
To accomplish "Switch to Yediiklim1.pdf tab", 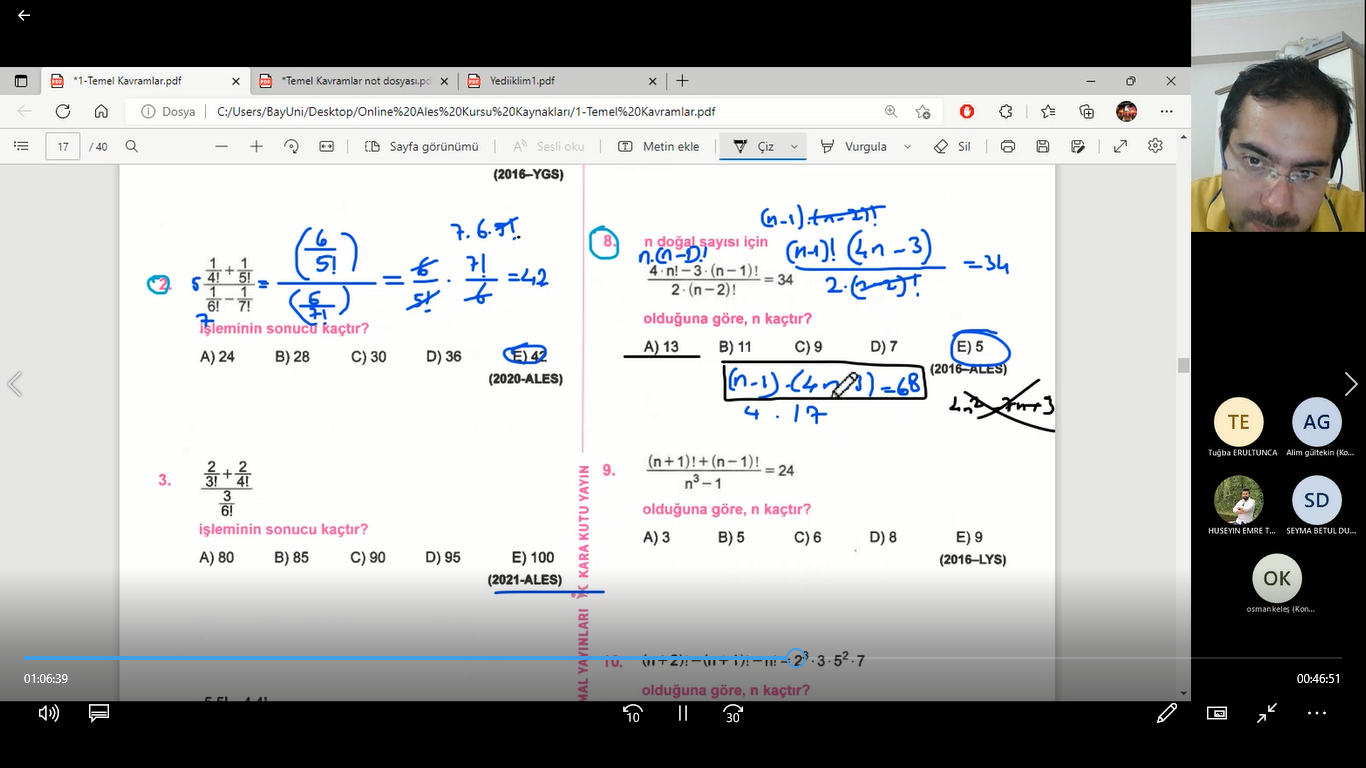I will 561,81.
